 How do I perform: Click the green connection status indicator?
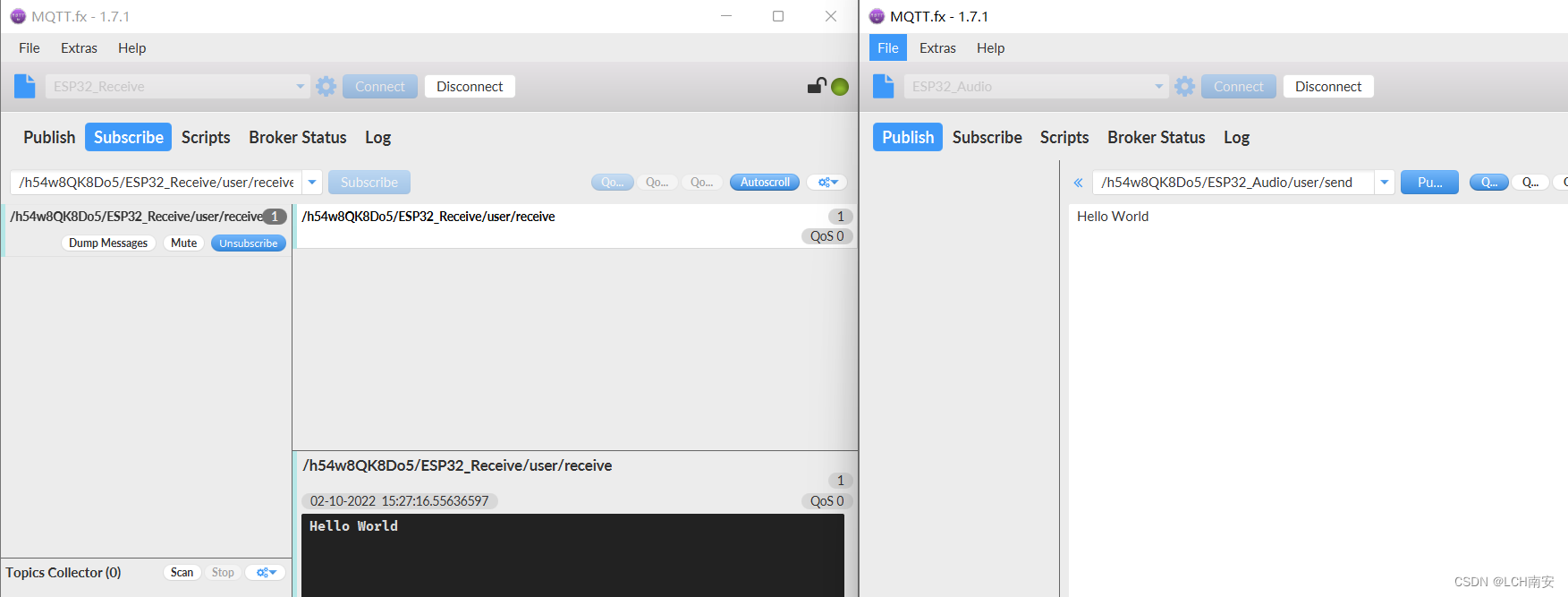click(x=840, y=87)
